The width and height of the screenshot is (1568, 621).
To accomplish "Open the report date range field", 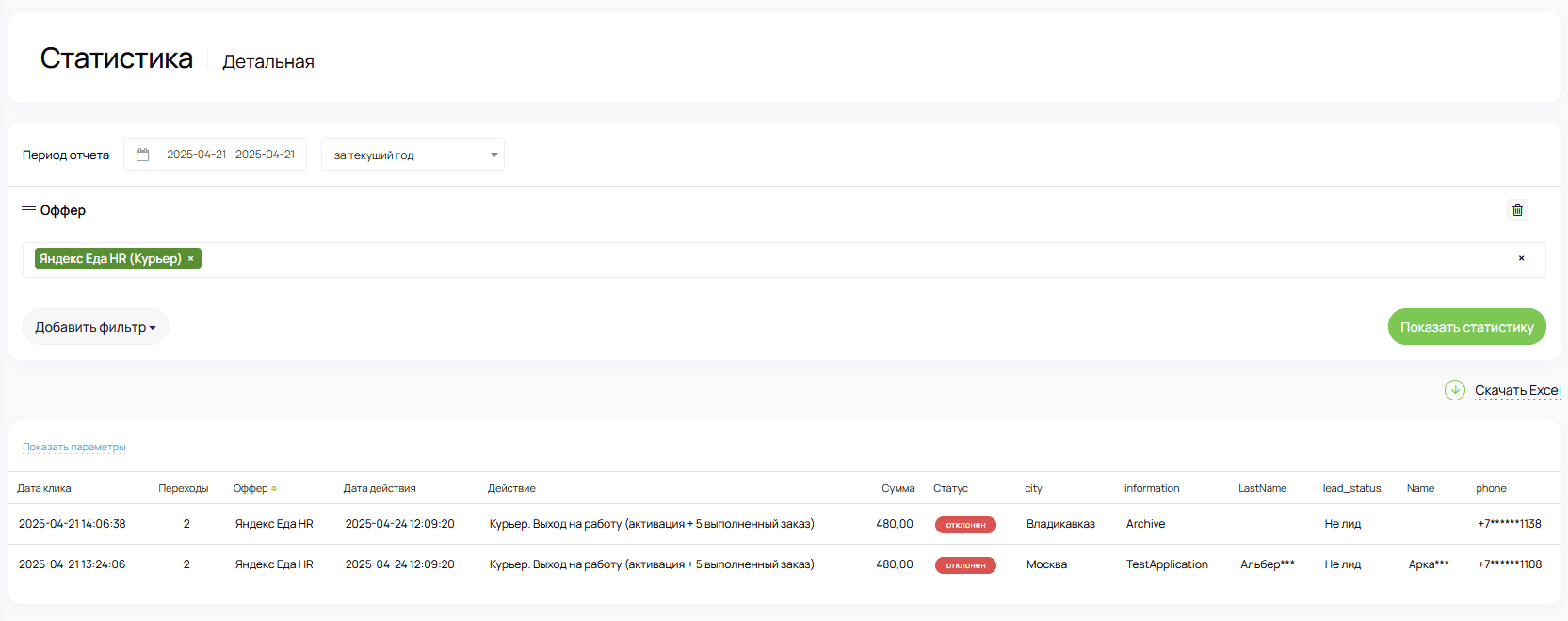I will click(x=230, y=155).
